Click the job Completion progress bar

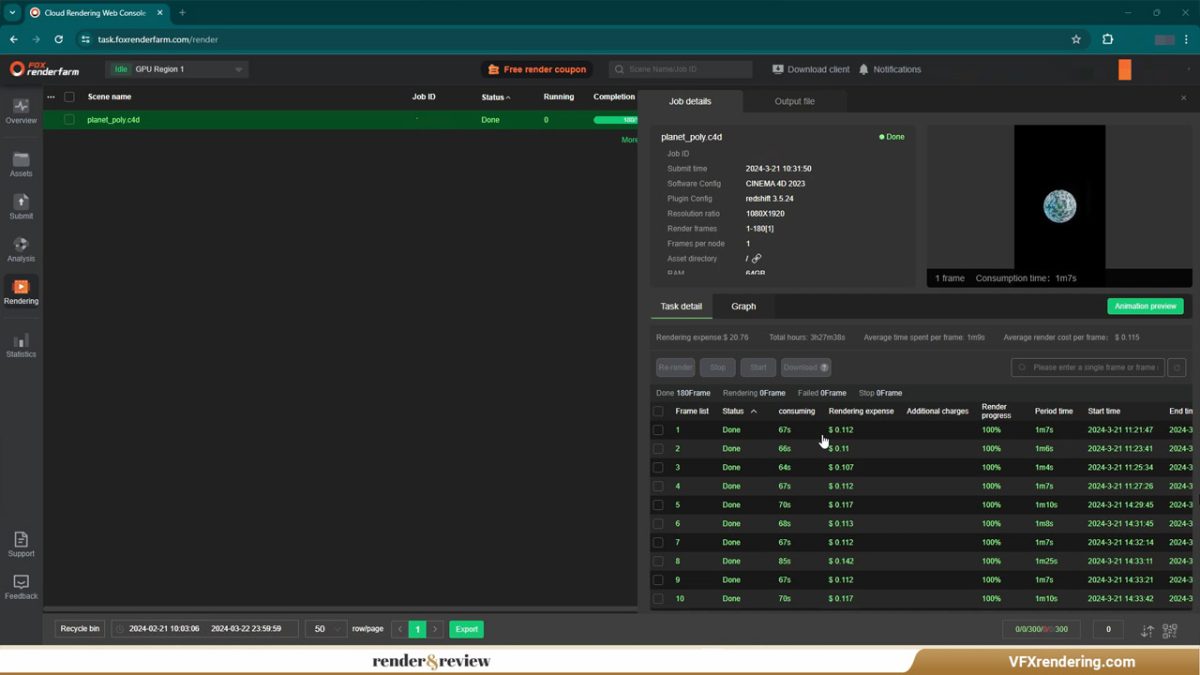[615, 120]
